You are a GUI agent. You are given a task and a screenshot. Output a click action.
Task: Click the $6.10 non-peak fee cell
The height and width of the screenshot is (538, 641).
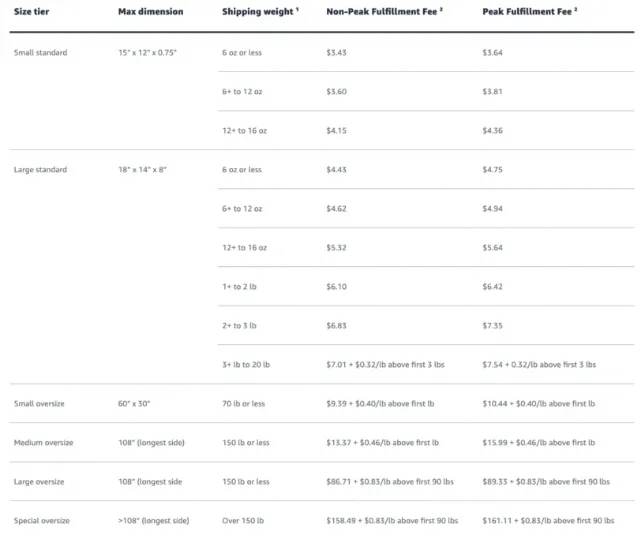click(336, 287)
